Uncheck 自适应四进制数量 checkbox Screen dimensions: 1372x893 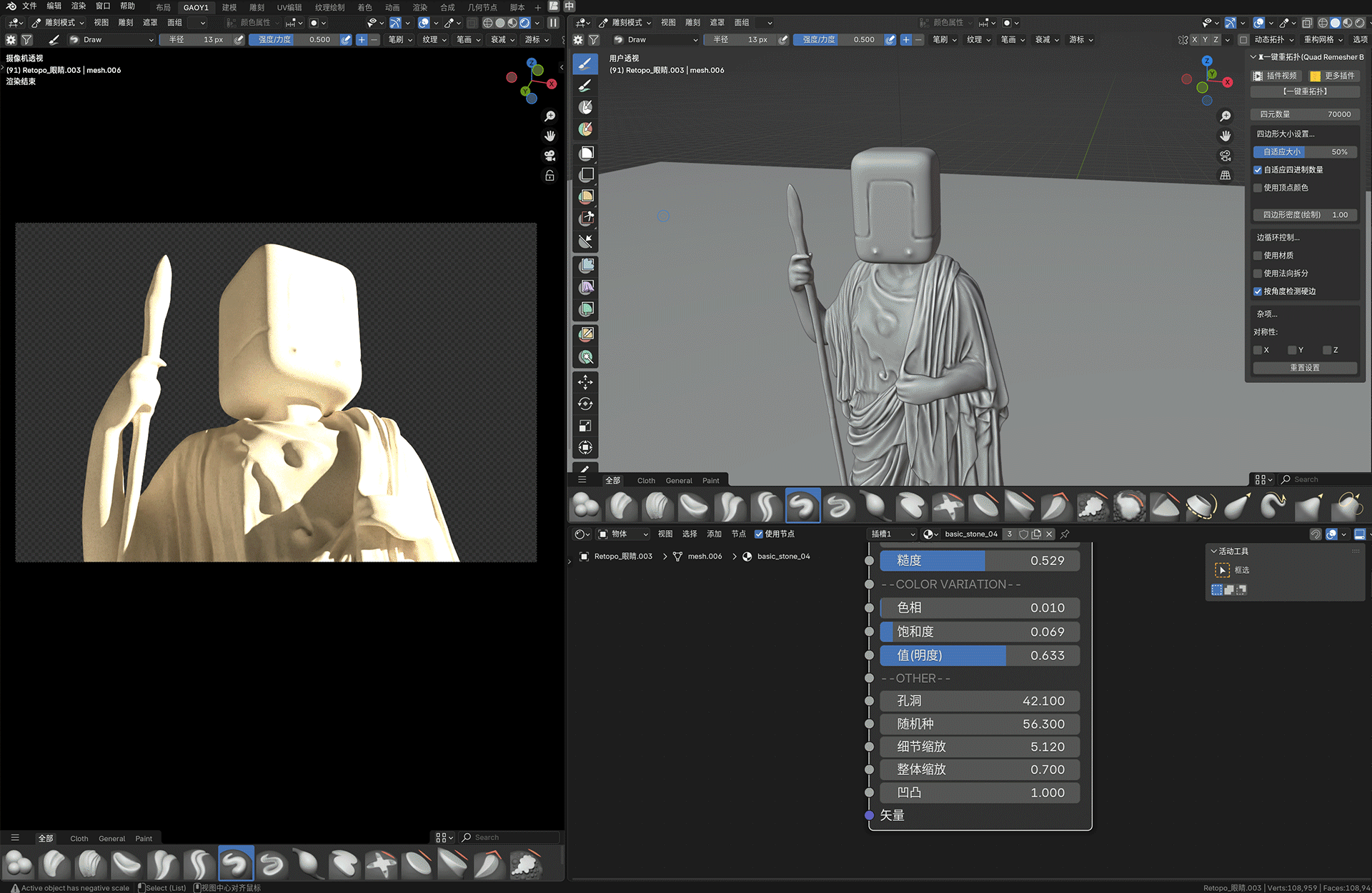point(1258,170)
